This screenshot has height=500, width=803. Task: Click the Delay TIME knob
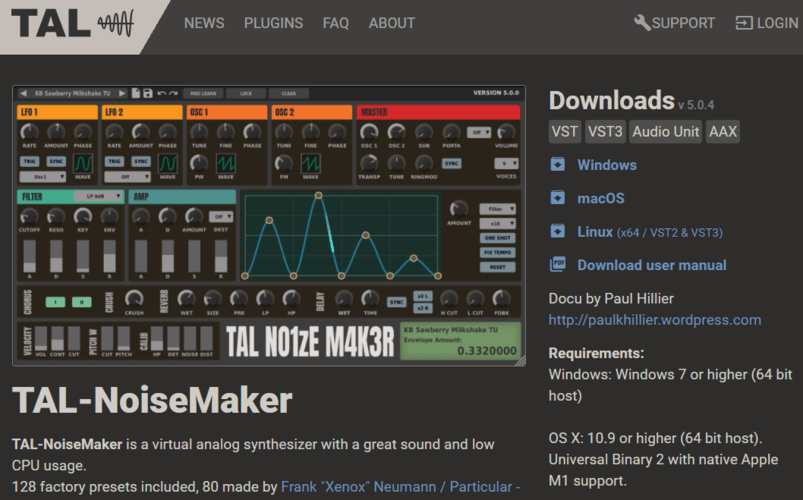[x=370, y=298]
